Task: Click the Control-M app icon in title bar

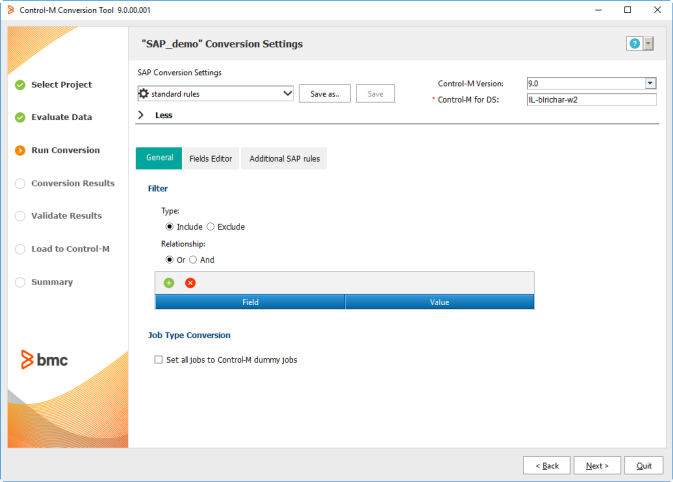Action: (11, 10)
